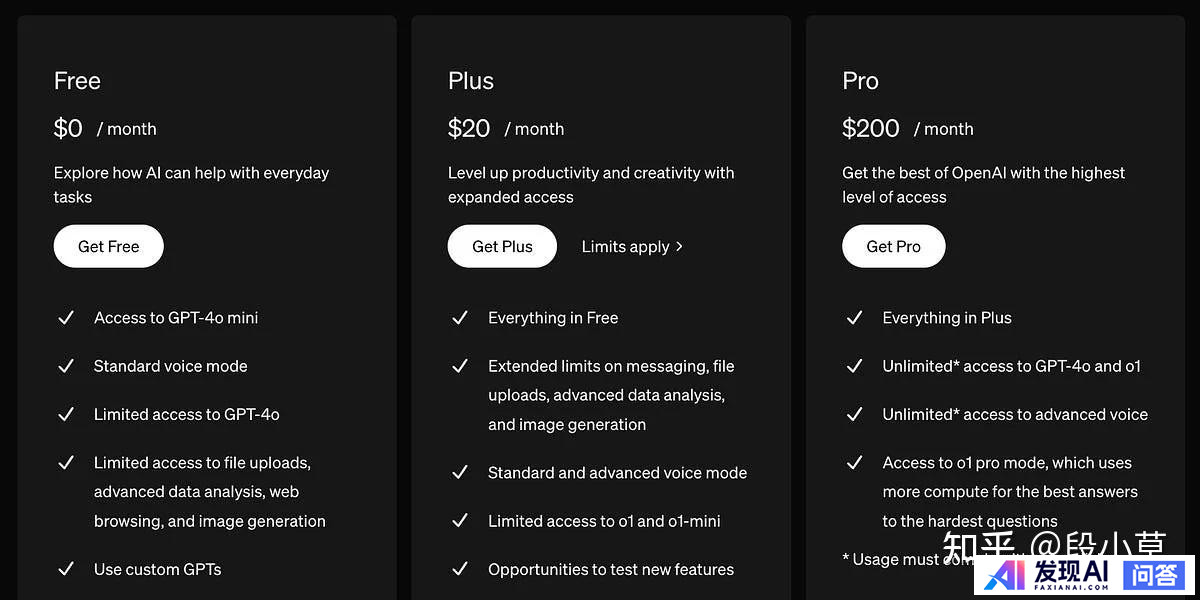Click checkmark beside Unlimited access to advanced voice
The height and width of the screenshot is (600, 1200).
(854, 414)
